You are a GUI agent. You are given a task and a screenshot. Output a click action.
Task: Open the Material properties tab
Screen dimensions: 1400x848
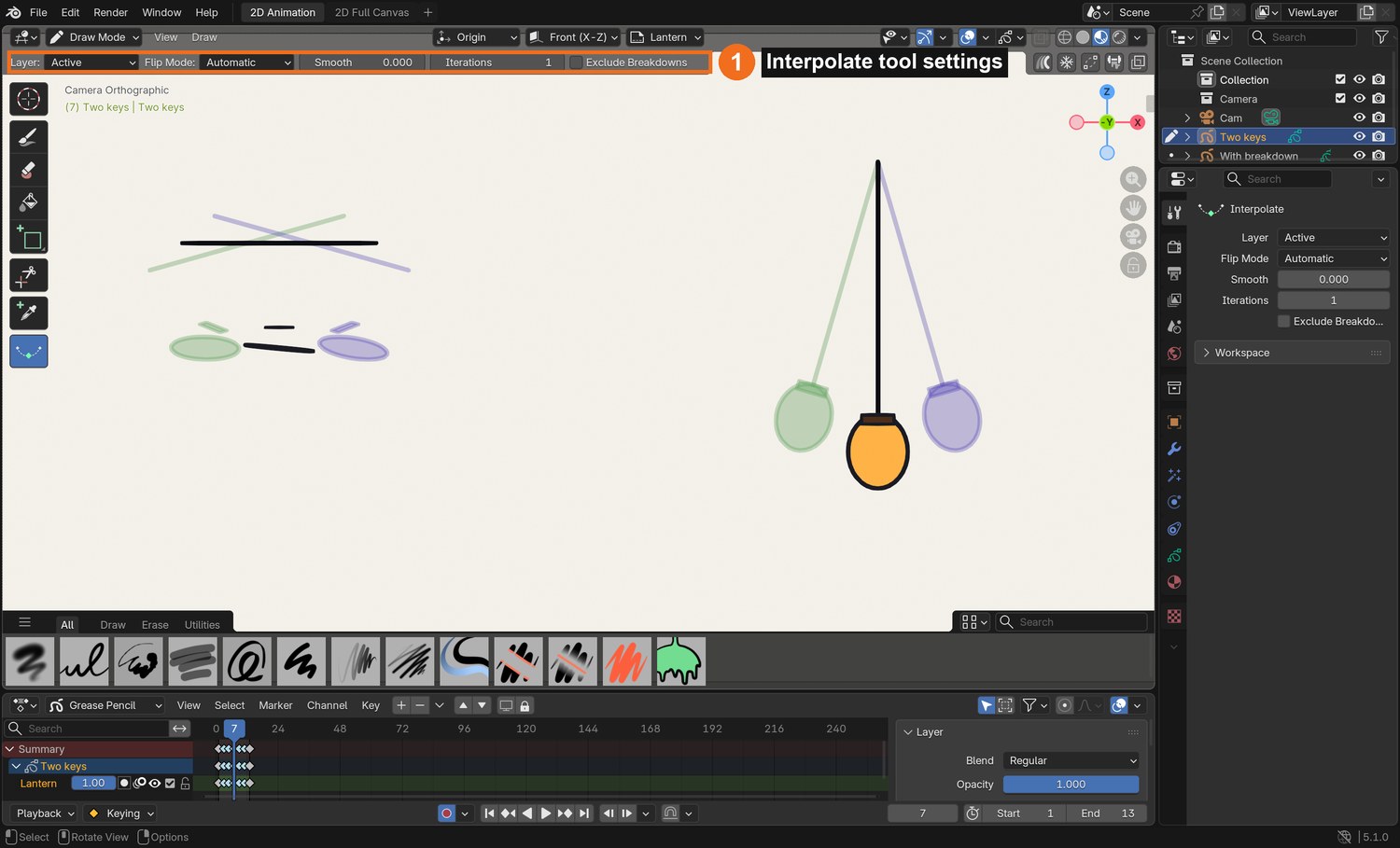[x=1174, y=582]
